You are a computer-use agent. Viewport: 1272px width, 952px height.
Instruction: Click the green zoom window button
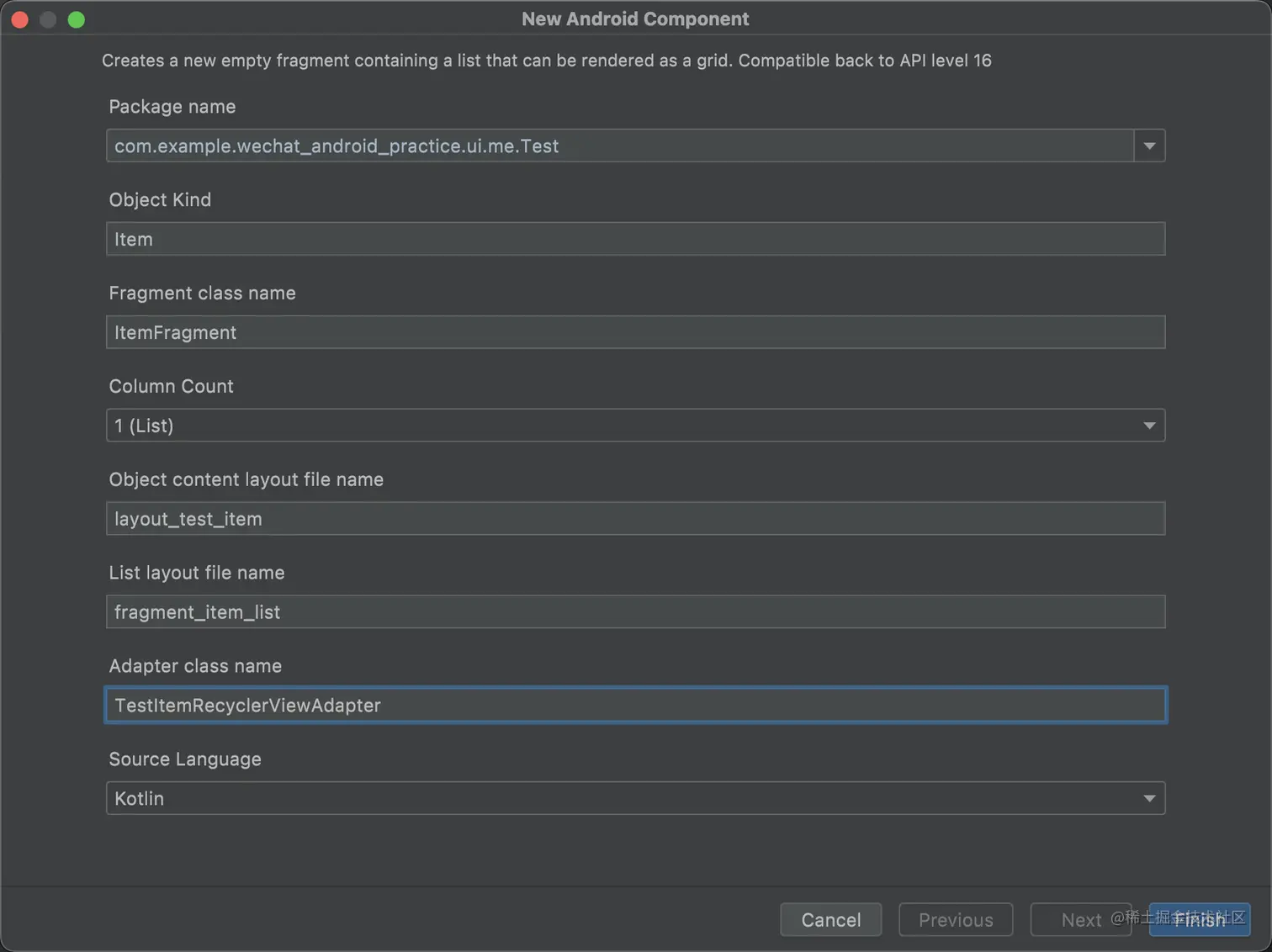pyautogui.click(x=77, y=19)
